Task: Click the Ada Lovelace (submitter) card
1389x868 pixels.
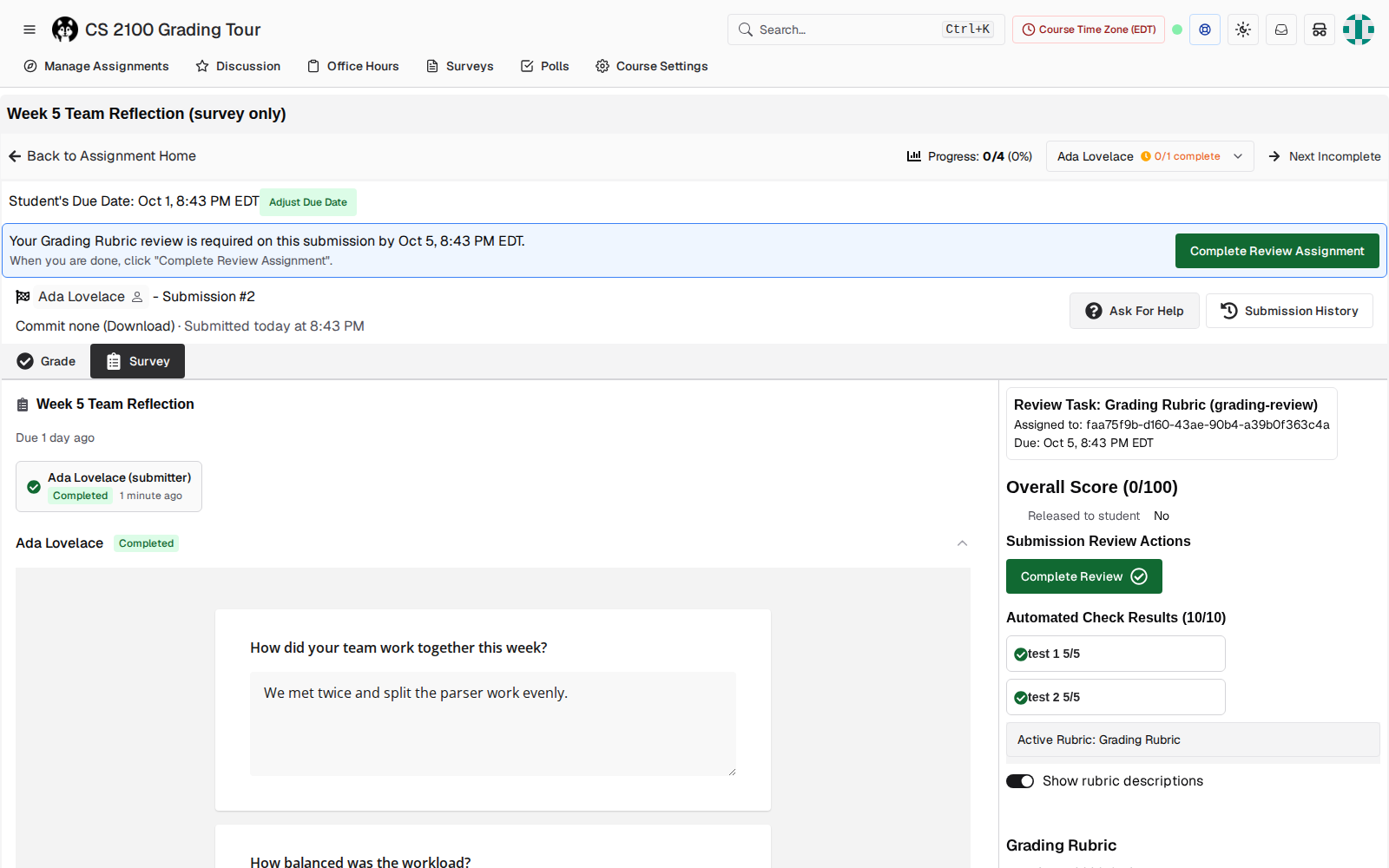Action: (109, 486)
